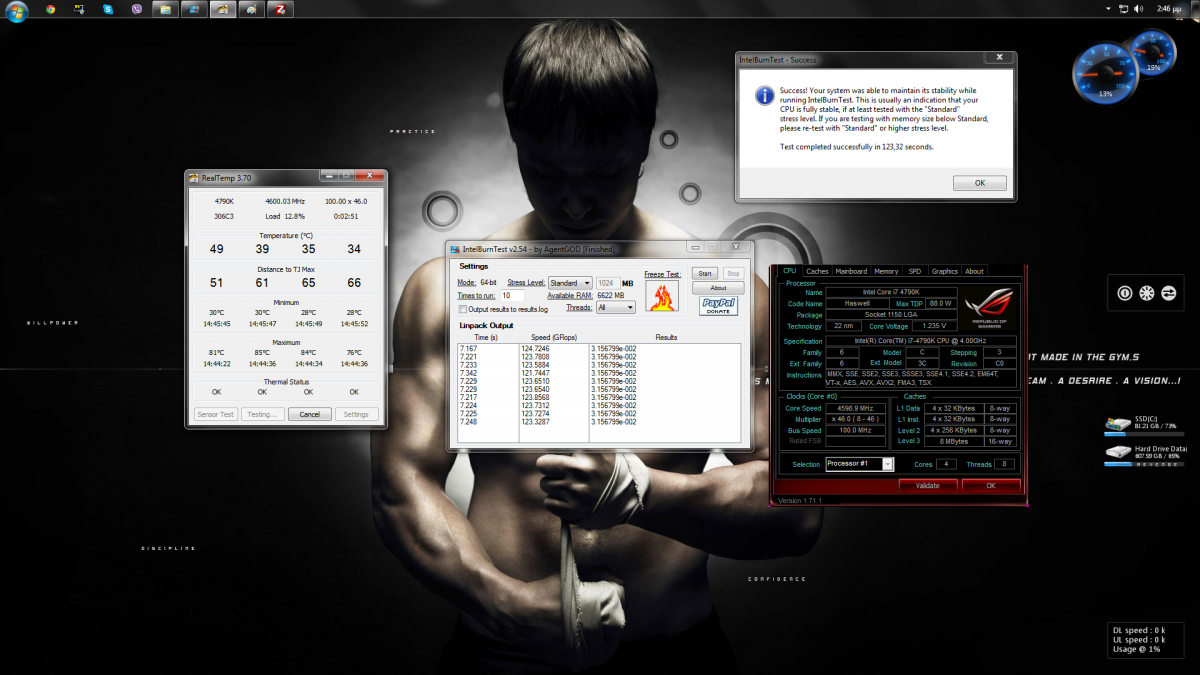The height and width of the screenshot is (675, 1200).
Task: Click the SSD(C:) drive meter gadget
Action: coord(1145,427)
